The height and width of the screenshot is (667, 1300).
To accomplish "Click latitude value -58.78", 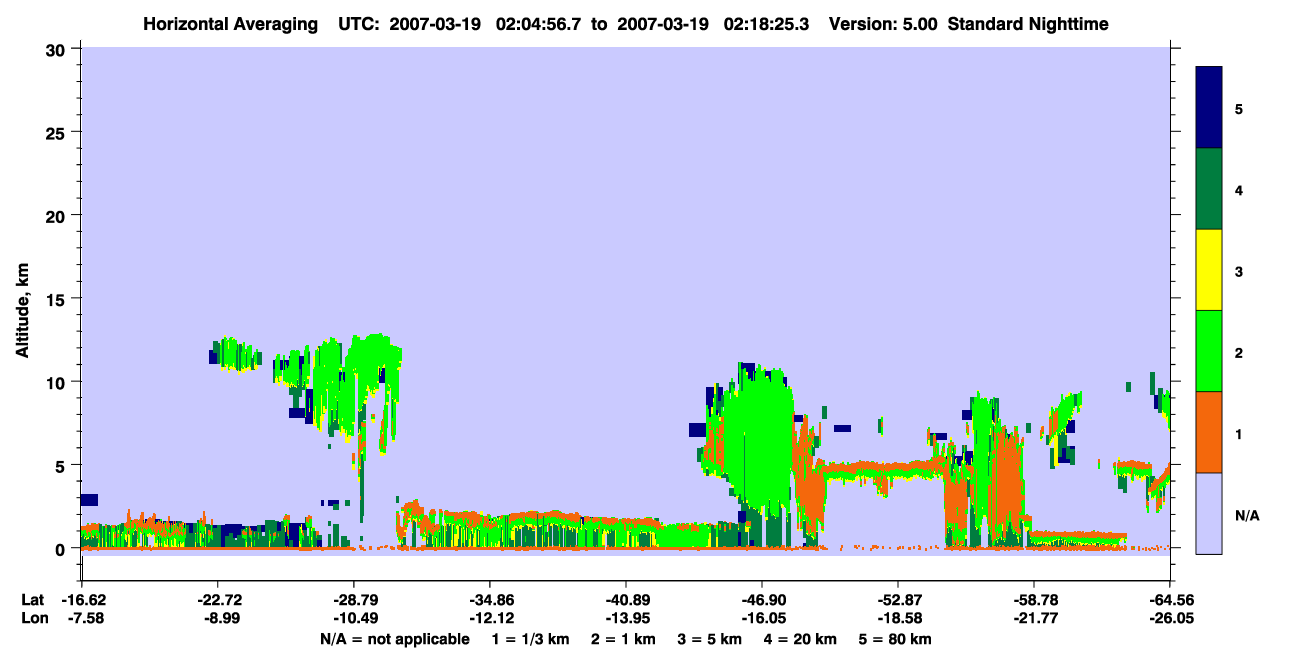I will [1033, 600].
